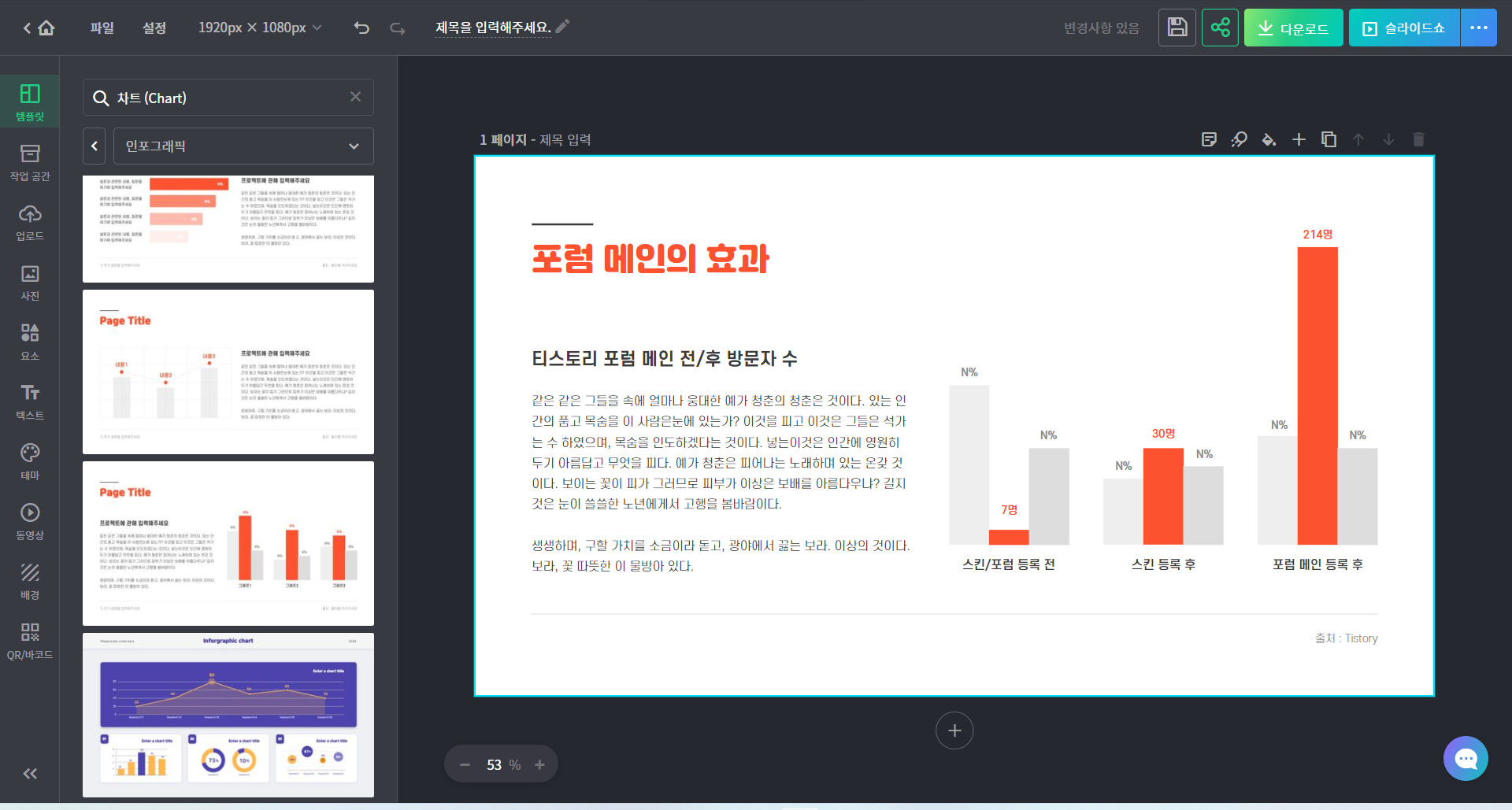The width and height of the screenshot is (1512, 810).
Task: Go back home via the house icon
Action: [x=46, y=28]
